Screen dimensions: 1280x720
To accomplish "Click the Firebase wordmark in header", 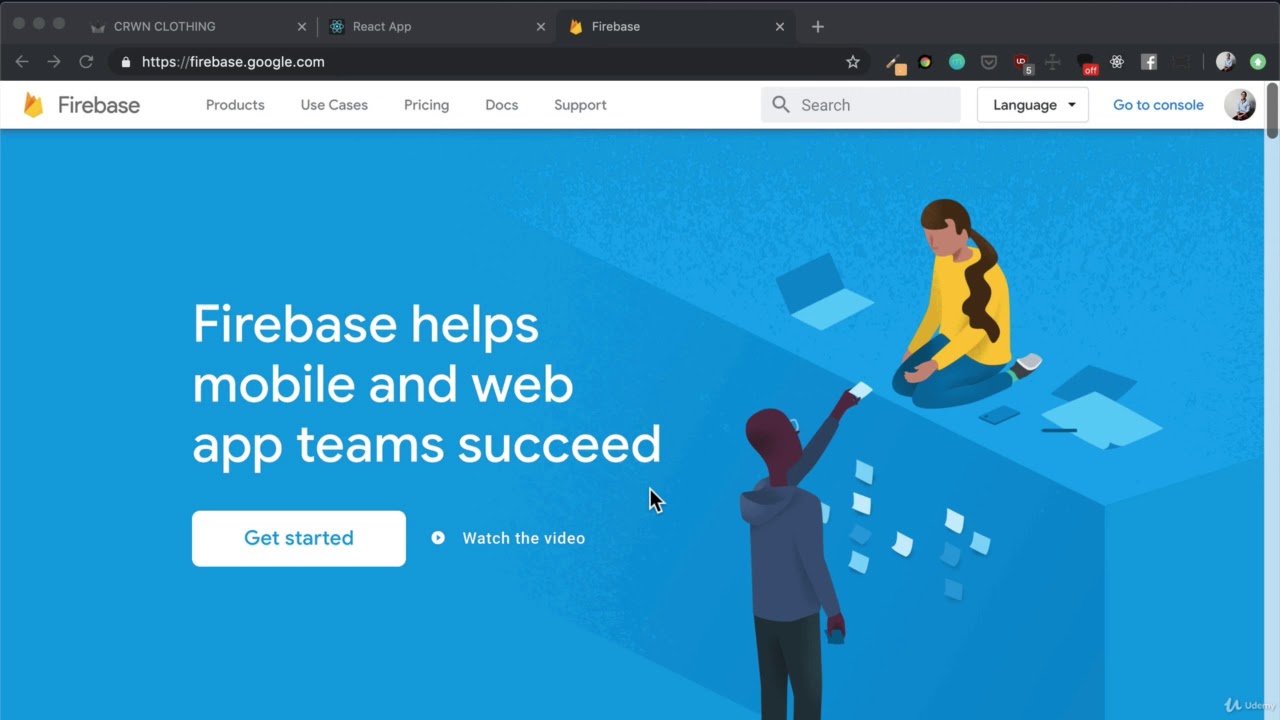I will (x=99, y=105).
